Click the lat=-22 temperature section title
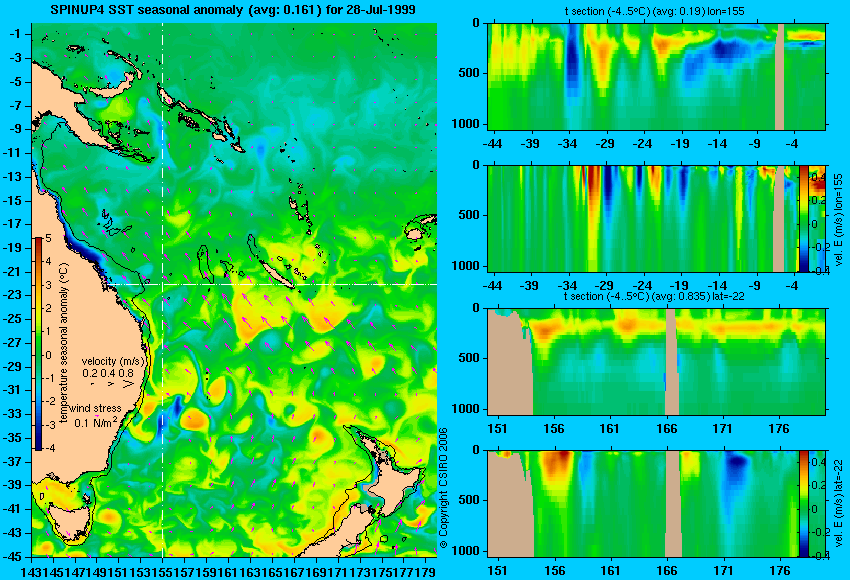 [x=654, y=297]
